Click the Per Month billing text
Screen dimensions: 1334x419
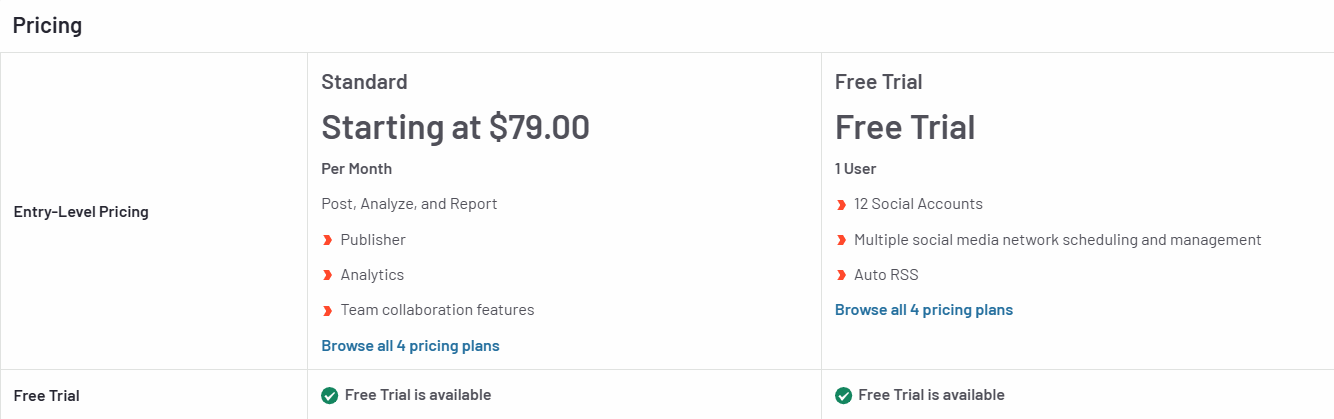click(357, 169)
